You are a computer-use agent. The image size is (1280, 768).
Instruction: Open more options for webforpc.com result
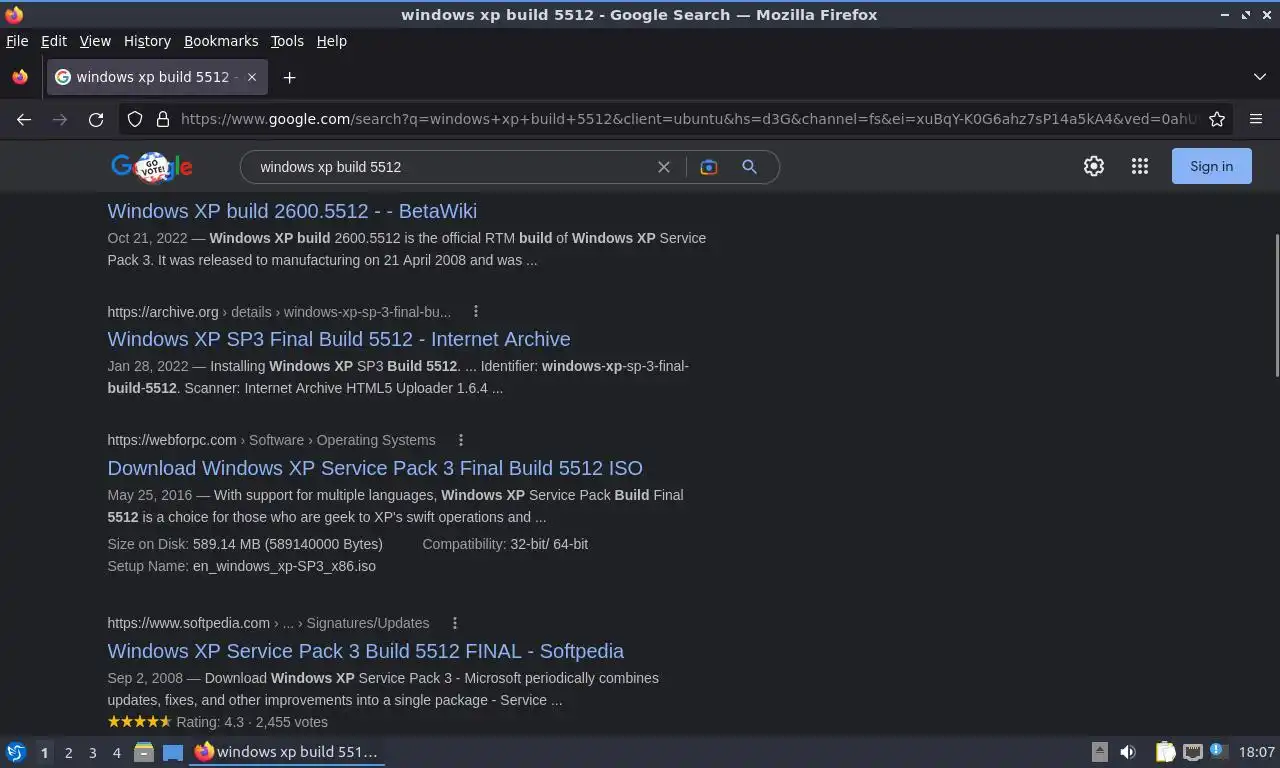click(x=460, y=440)
